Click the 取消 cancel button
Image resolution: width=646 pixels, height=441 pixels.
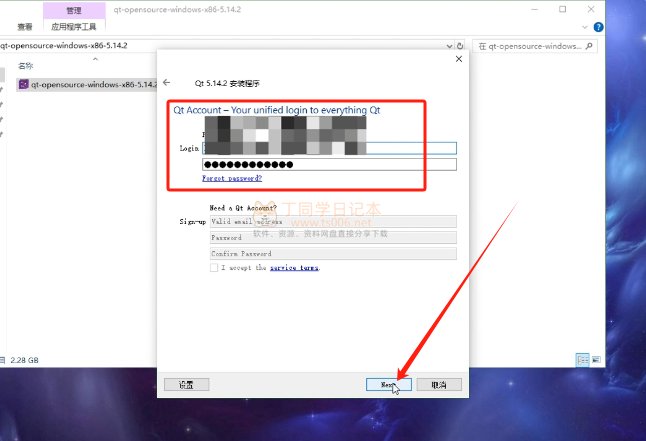[x=438, y=384]
